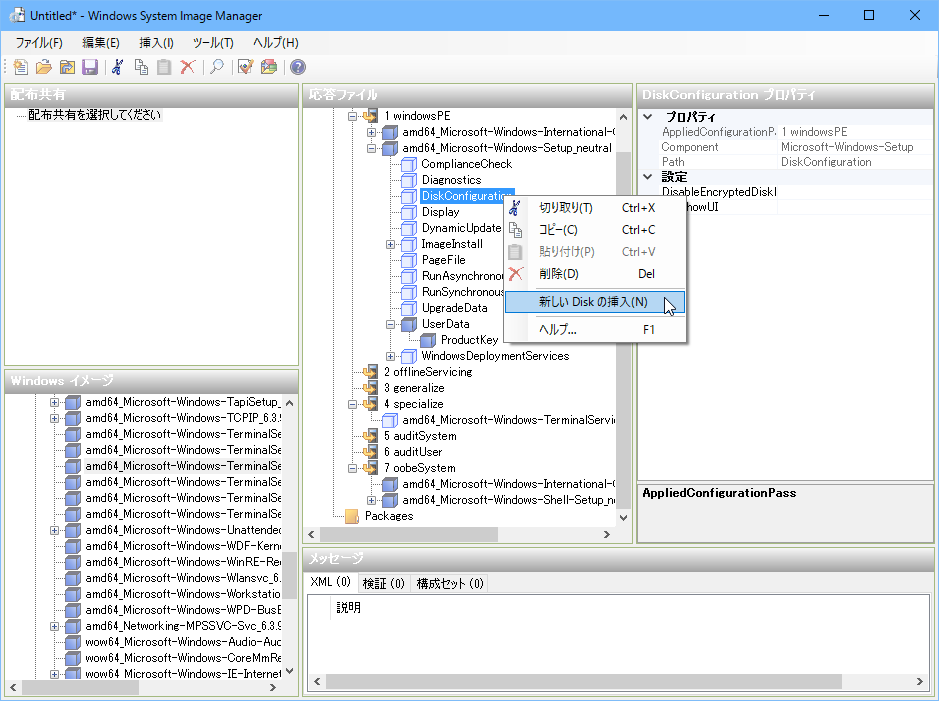Select amd64_Microsoft-Windows-WDF-Kern component
Screen dimensions: 939x701
coord(183,546)
